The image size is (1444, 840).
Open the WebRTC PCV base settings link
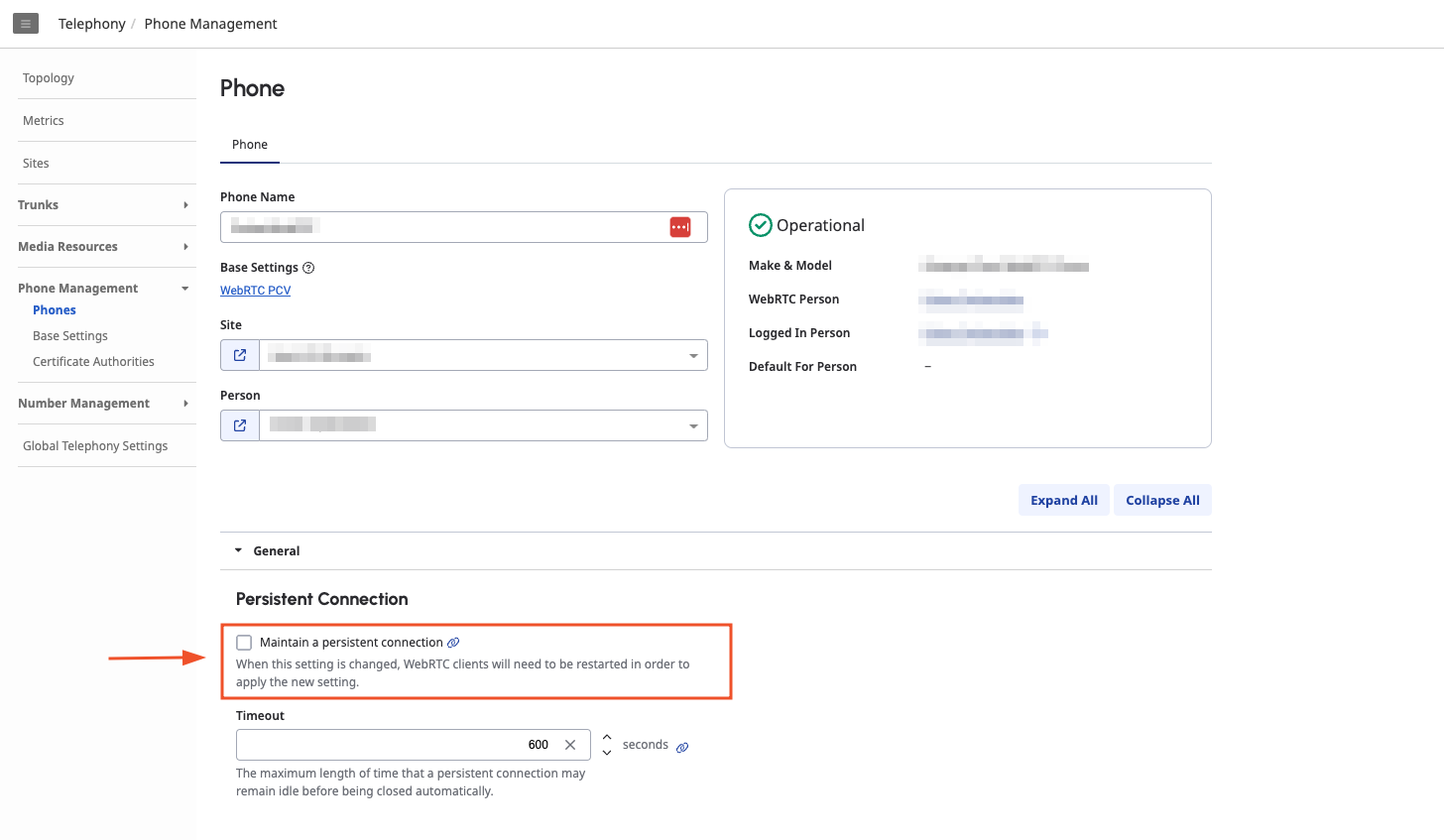click(256, 291)
